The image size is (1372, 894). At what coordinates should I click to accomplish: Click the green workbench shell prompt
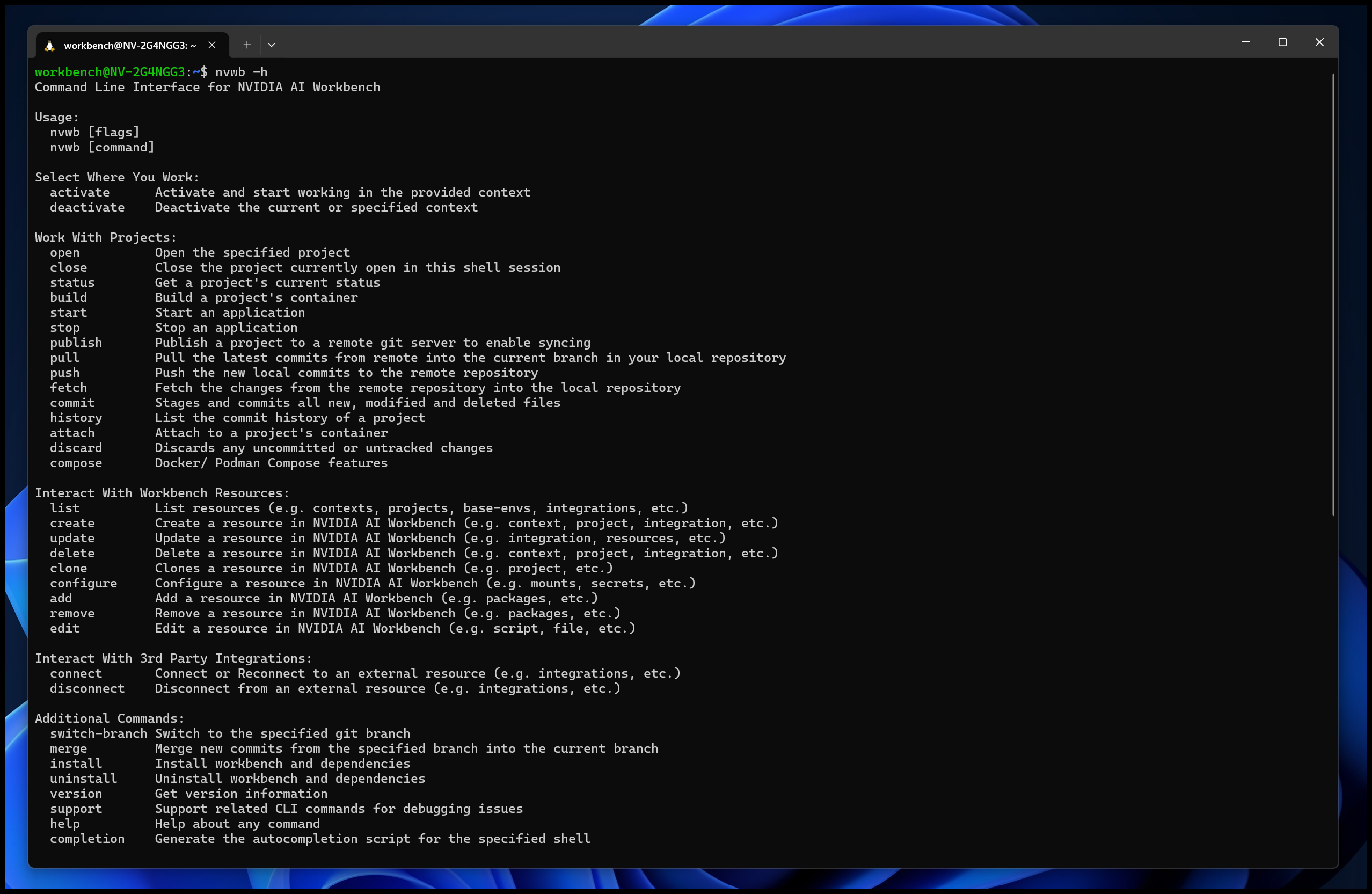coord(112,71)
